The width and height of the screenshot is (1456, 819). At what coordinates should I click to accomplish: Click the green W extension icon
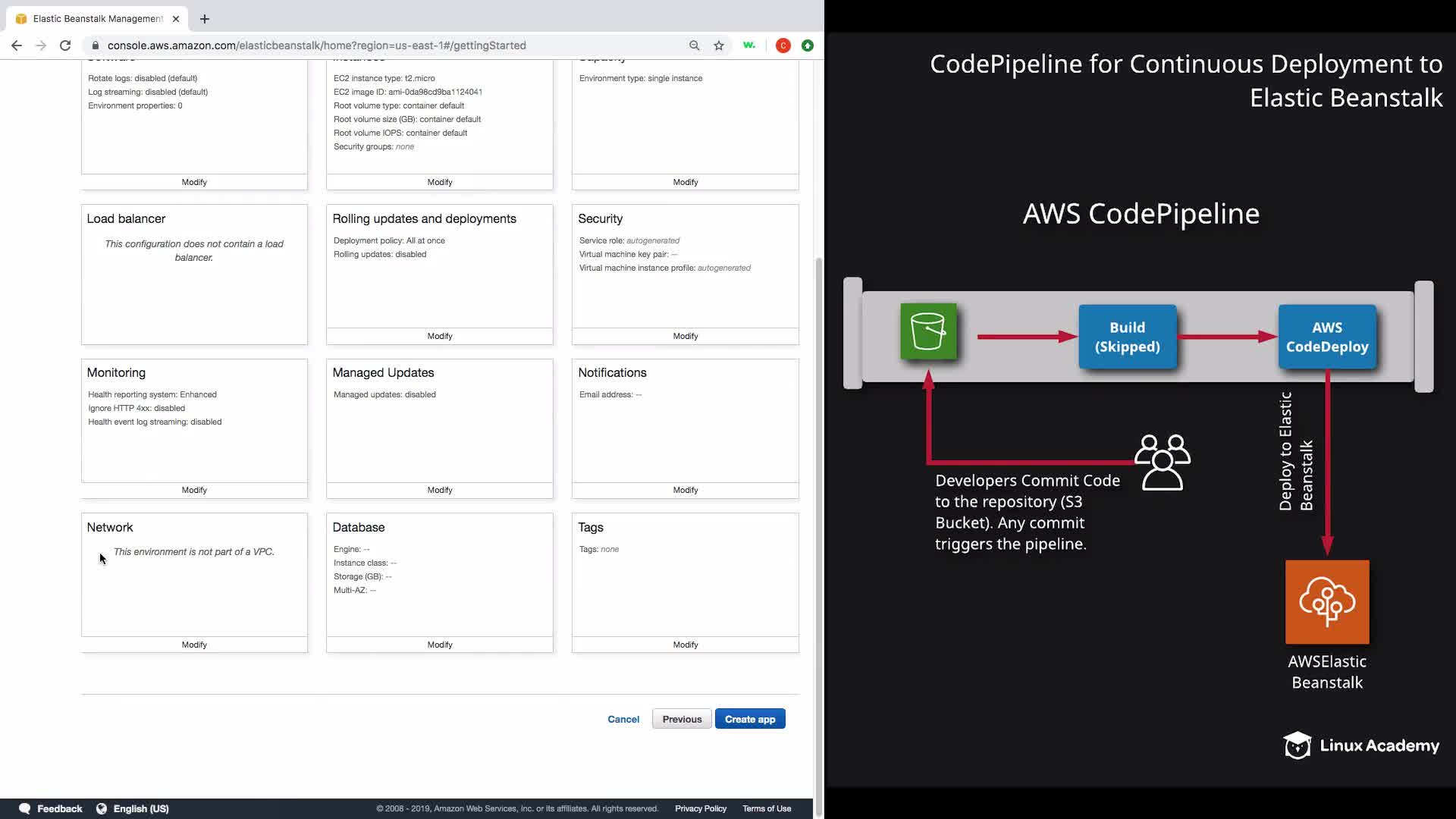[749, 45]
